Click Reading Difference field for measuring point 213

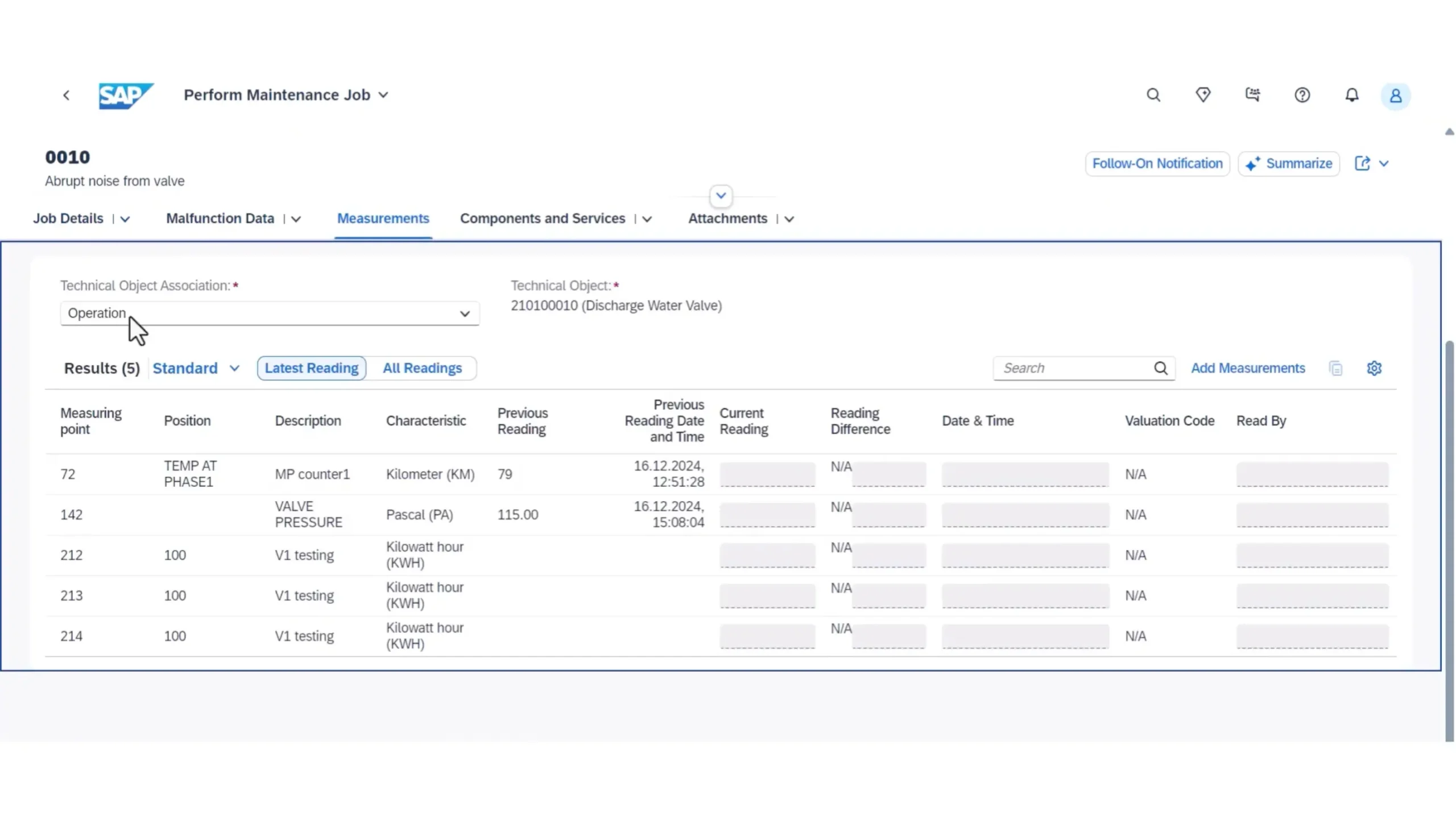click(888, 595)
